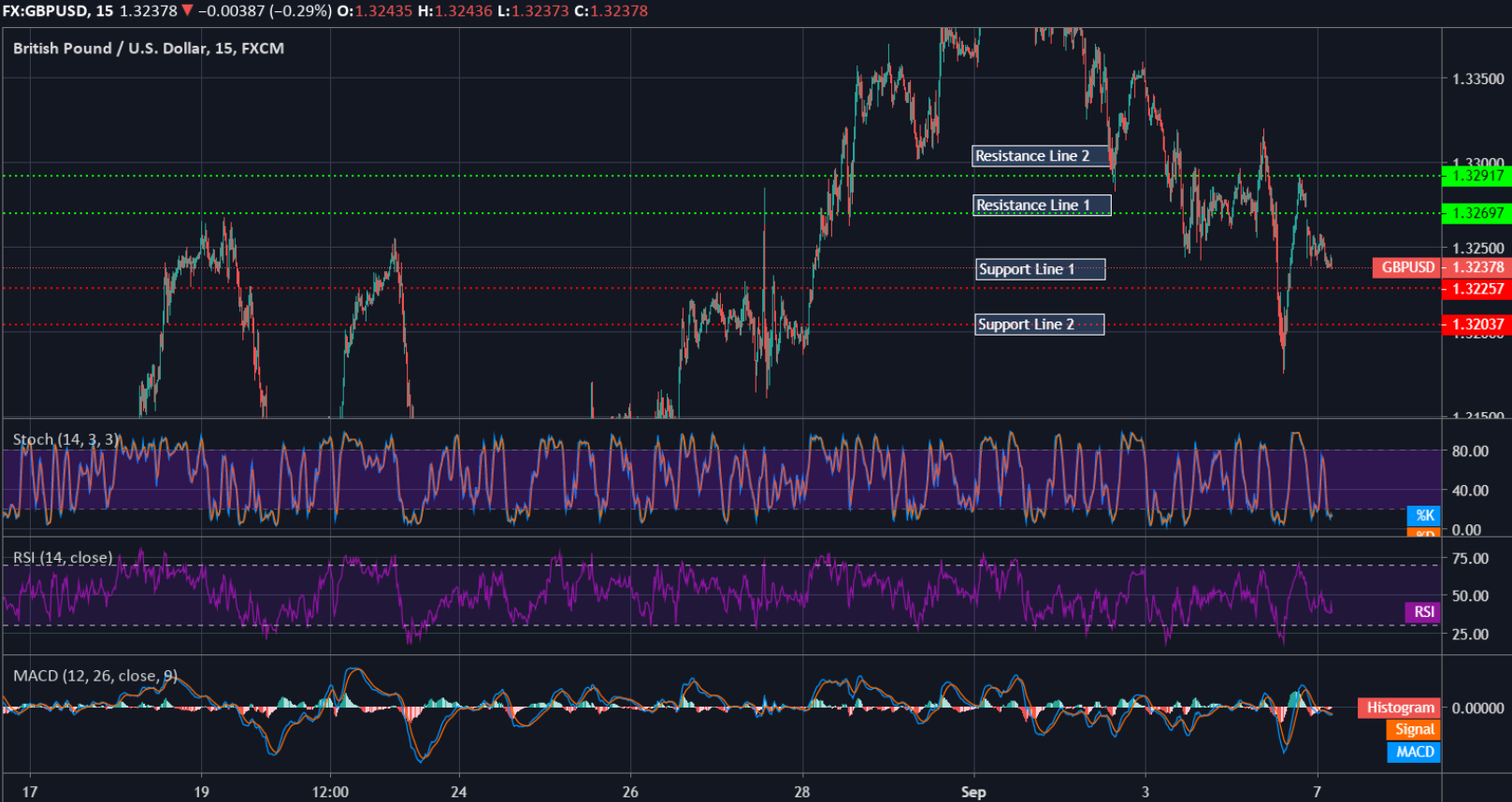1512x802 pixels.
Task: Click the 1.32917 green price label
Action: (1477, 176)
